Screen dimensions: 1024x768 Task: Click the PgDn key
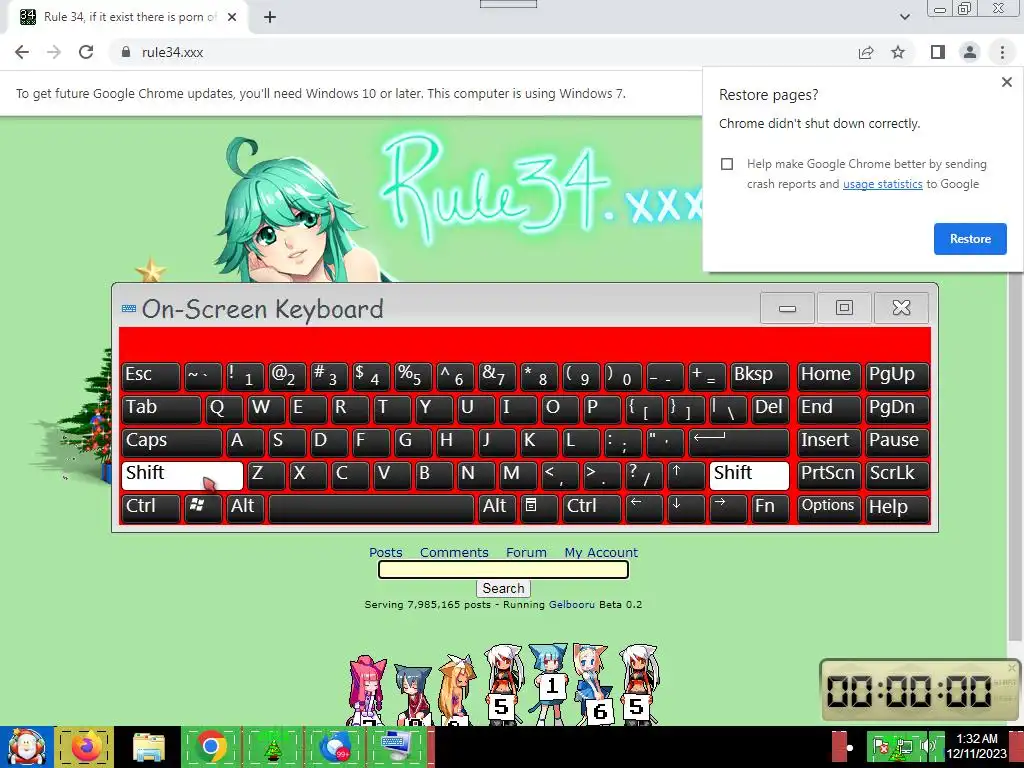[897, 409]
